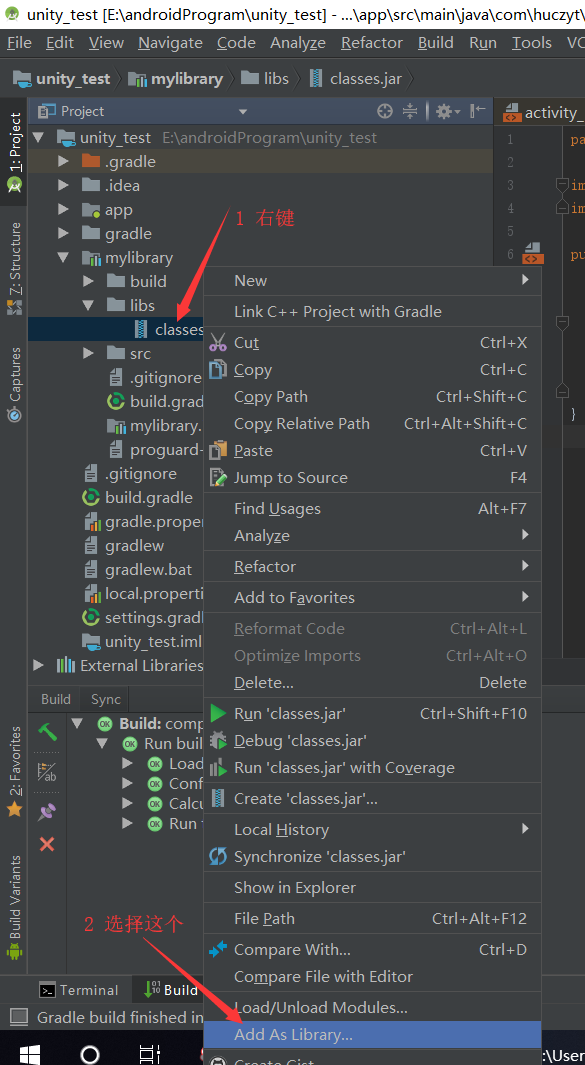The image size is (585, 1065).
Task: Choose Synchronize 'classes.jar'
Action: [372, 856]
